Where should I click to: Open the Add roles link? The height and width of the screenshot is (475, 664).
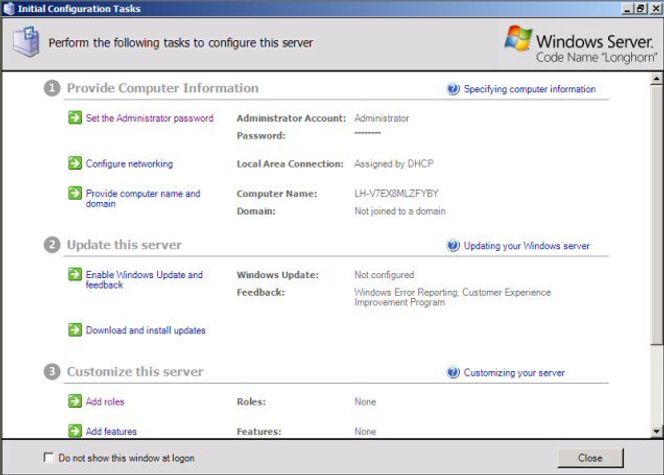point(105,401)
